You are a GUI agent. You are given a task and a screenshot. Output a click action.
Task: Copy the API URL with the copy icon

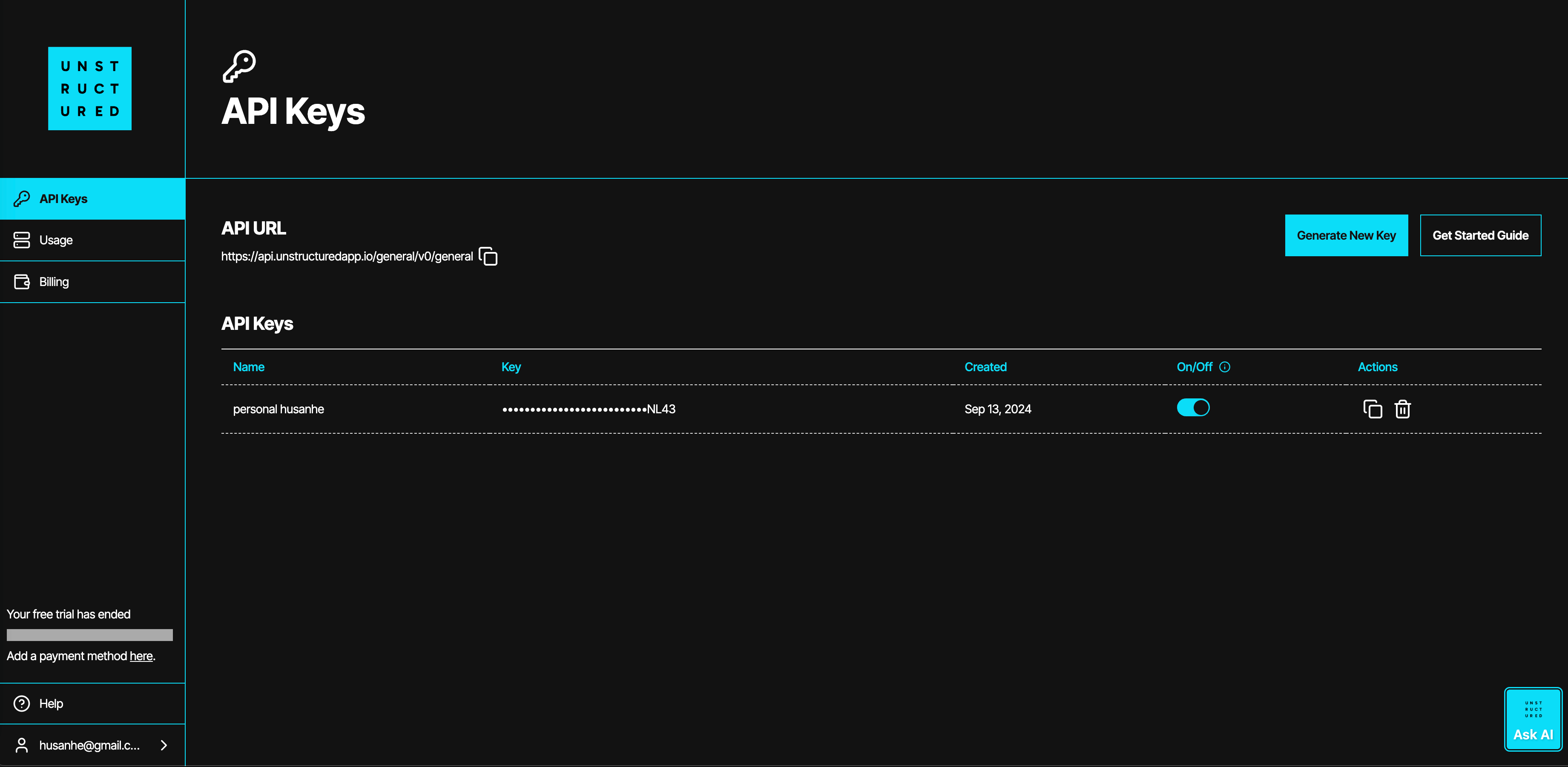[488, 256]
